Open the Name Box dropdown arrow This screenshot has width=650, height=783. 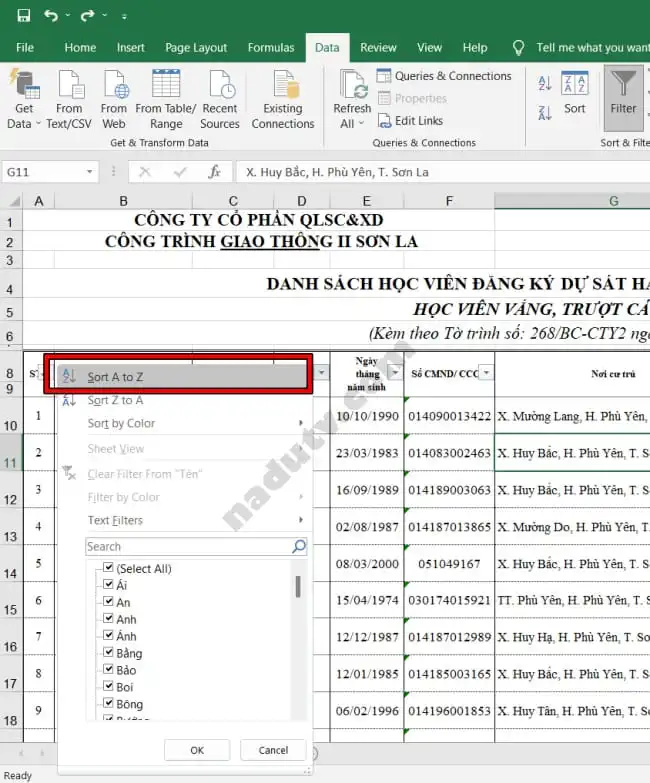[x=89, y=172]
